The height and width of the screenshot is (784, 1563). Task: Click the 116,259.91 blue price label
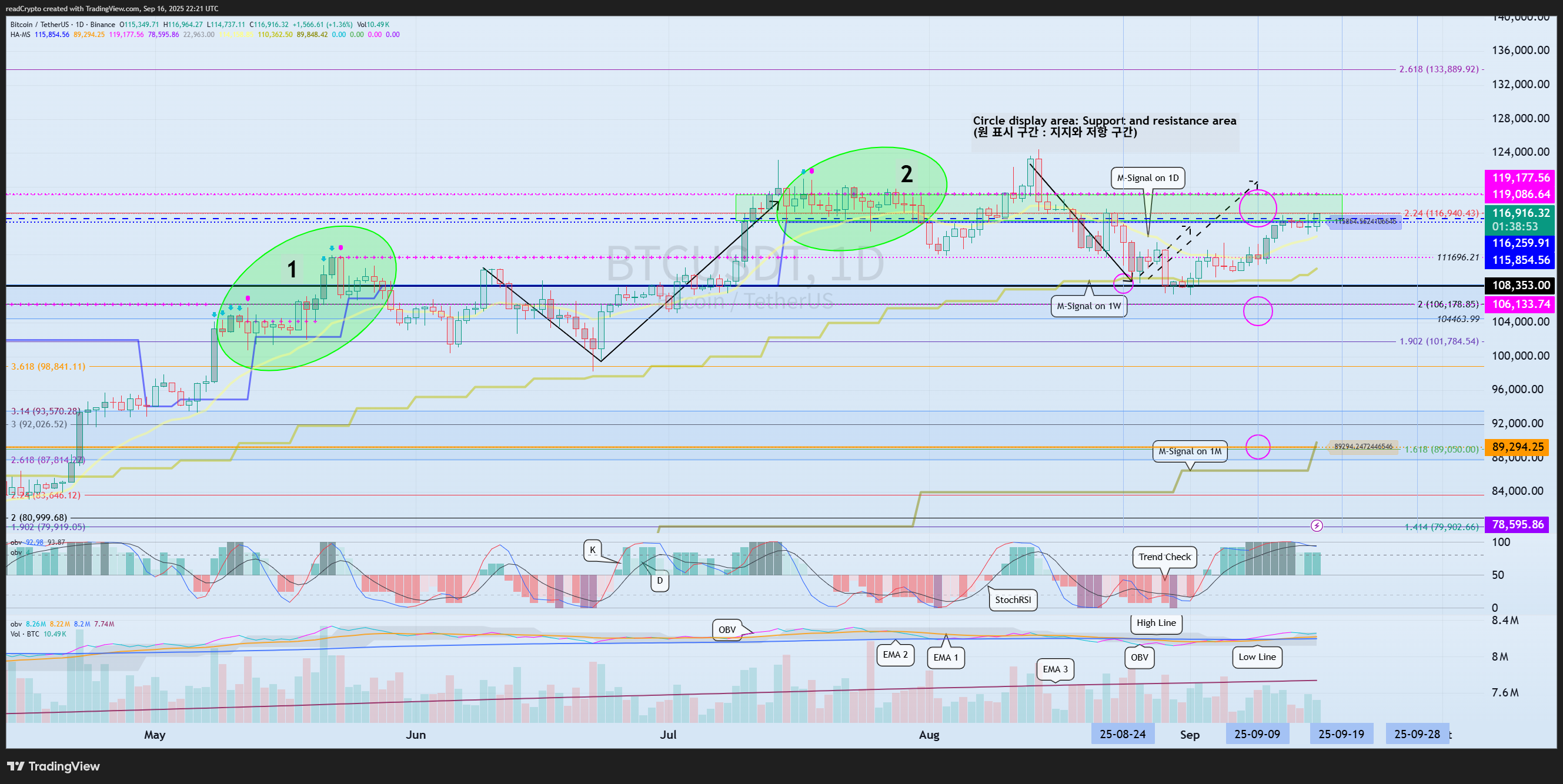click(x=1521, y=243)
